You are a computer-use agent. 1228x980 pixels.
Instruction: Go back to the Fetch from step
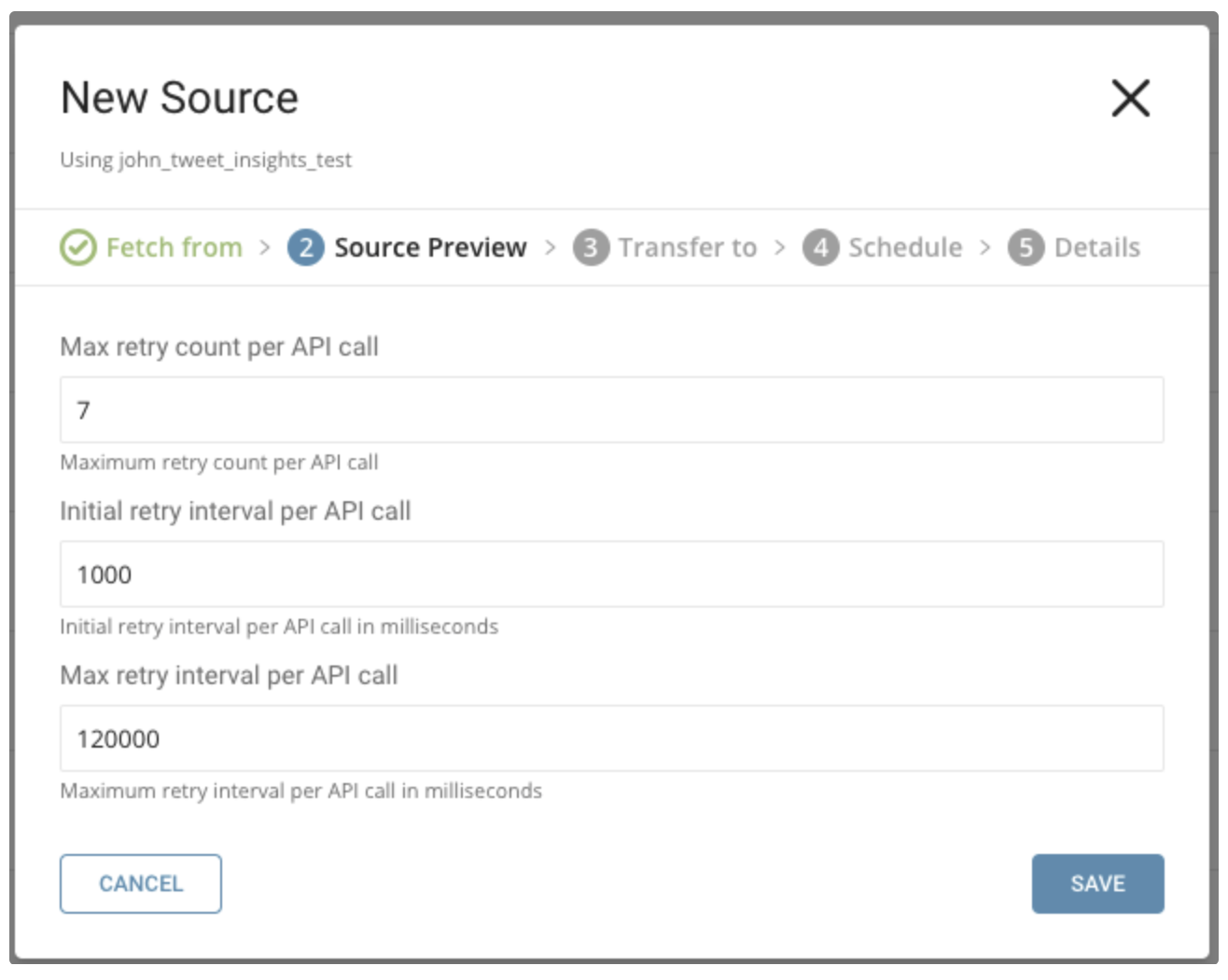click(174, 247)
